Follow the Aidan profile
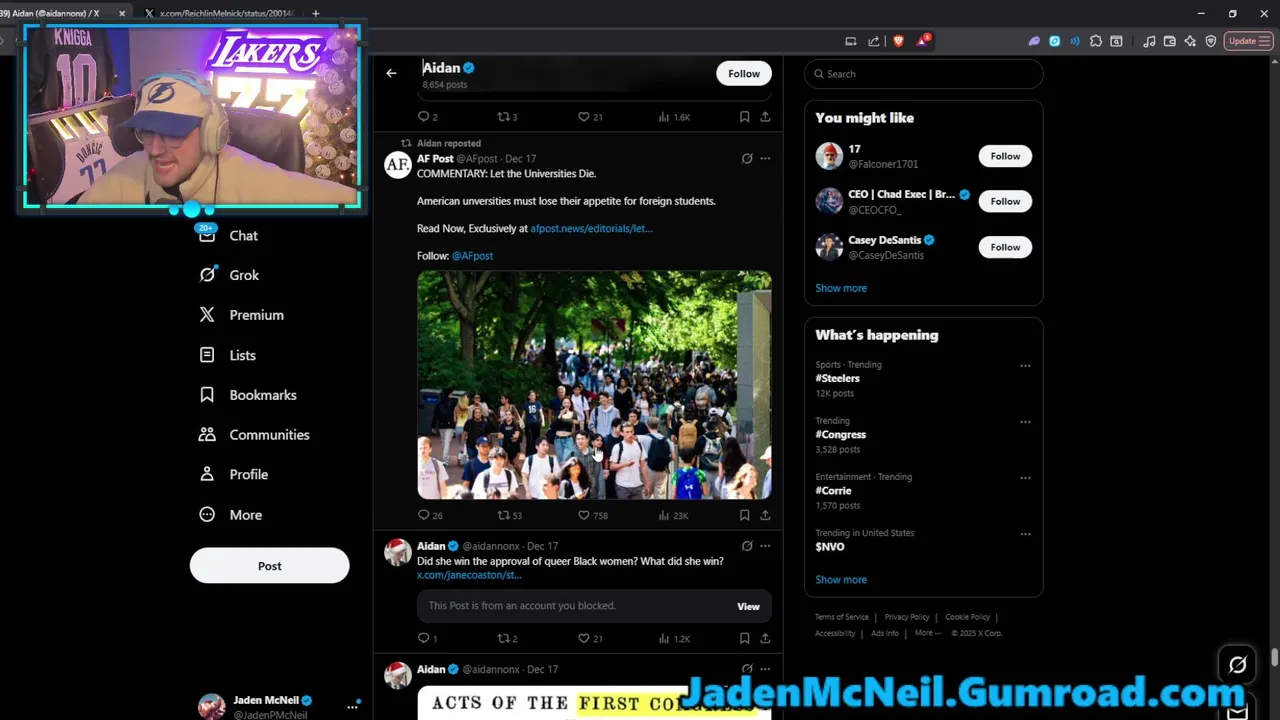Viewport: 1280px width, 720px height. pyautogui.click(x=744, y=73)
